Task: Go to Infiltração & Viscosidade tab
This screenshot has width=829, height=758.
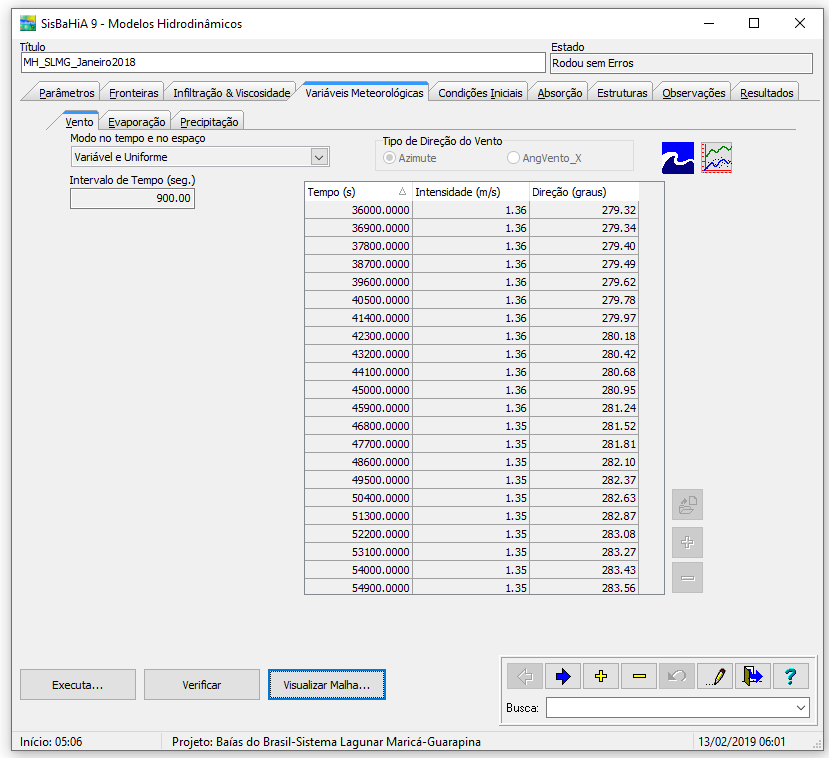Action: 232,93
